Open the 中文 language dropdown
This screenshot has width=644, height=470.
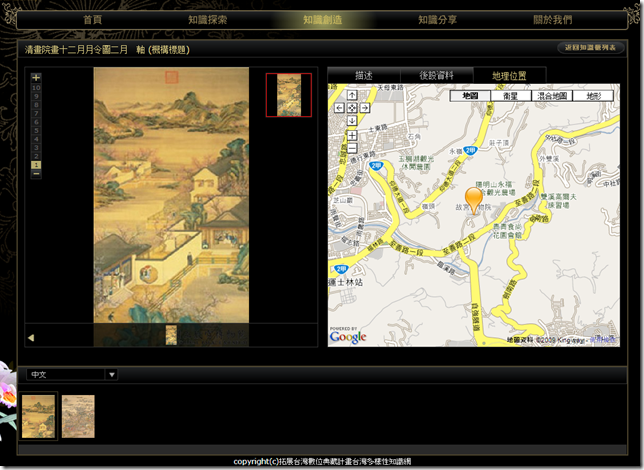(x=72, y=374)
